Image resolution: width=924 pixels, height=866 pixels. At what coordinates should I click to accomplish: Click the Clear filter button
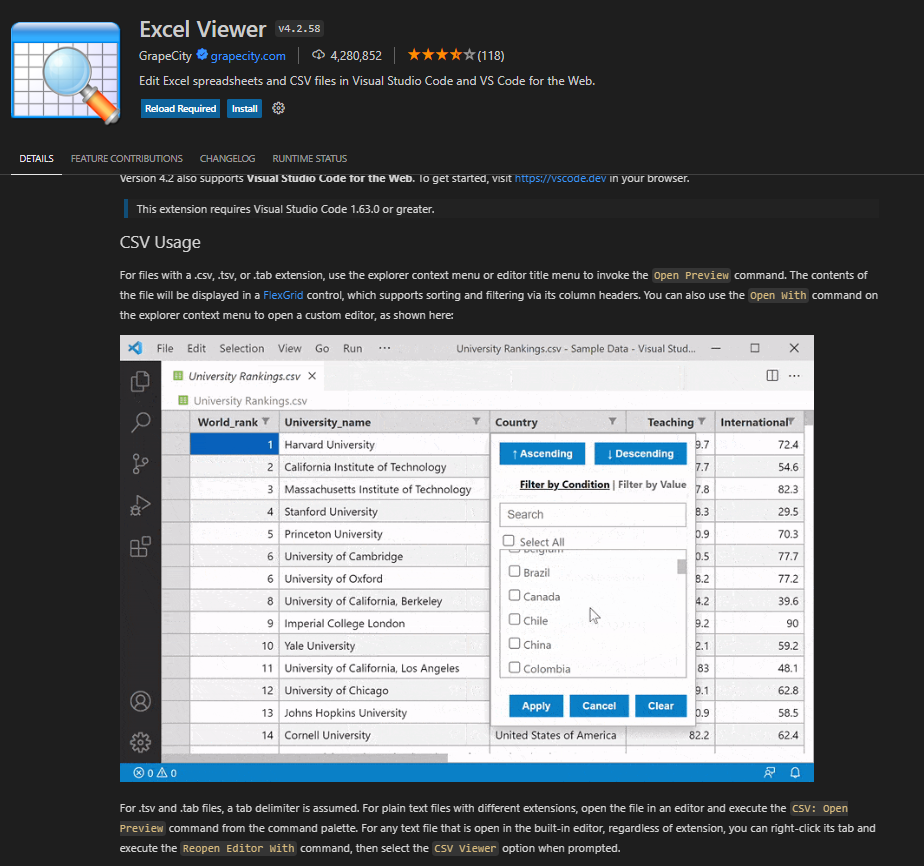tap(661, 706)
